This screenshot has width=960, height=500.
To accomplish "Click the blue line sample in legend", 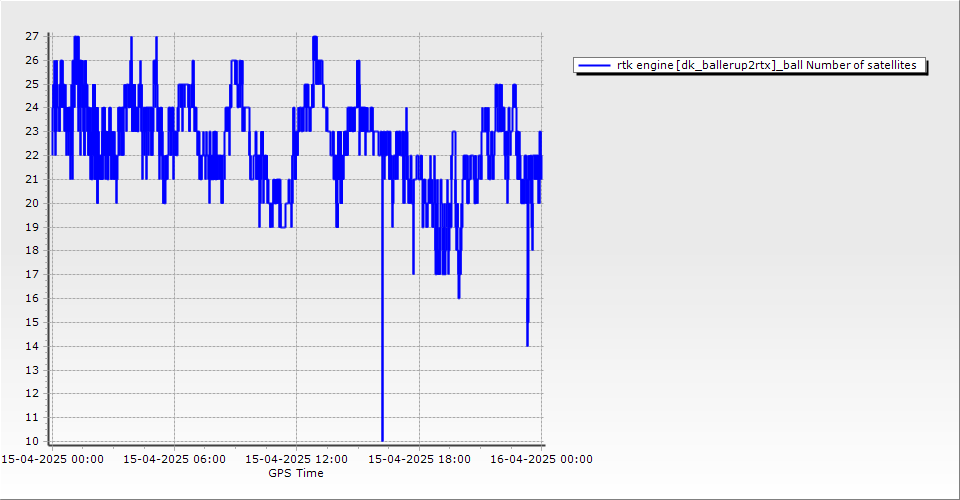I will coord(594,65).
